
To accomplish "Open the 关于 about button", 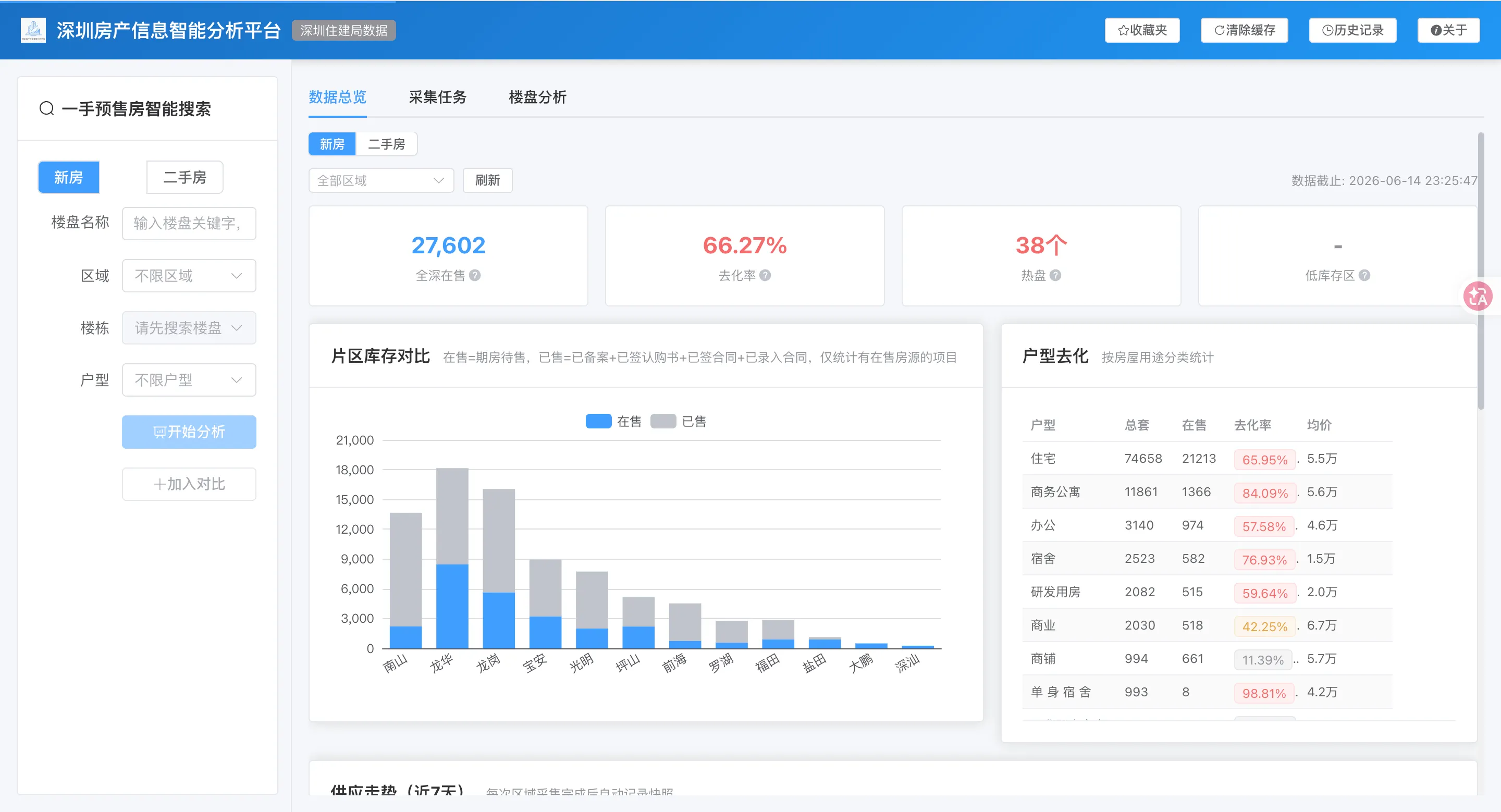I will [1448, 30].
